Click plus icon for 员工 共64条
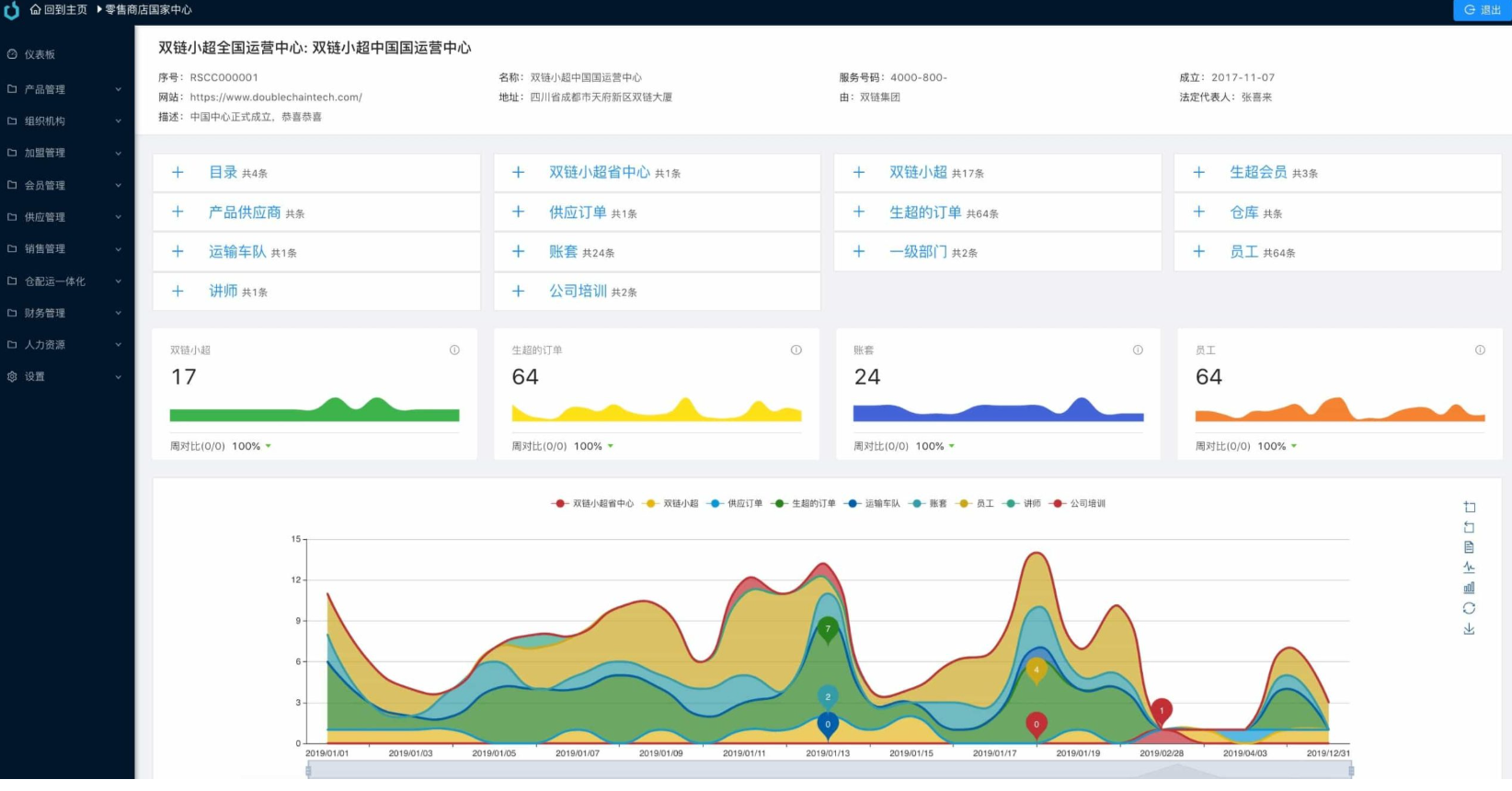Image resolution: width=1512 pixels, height=791 pixels. pos(1198,251)
